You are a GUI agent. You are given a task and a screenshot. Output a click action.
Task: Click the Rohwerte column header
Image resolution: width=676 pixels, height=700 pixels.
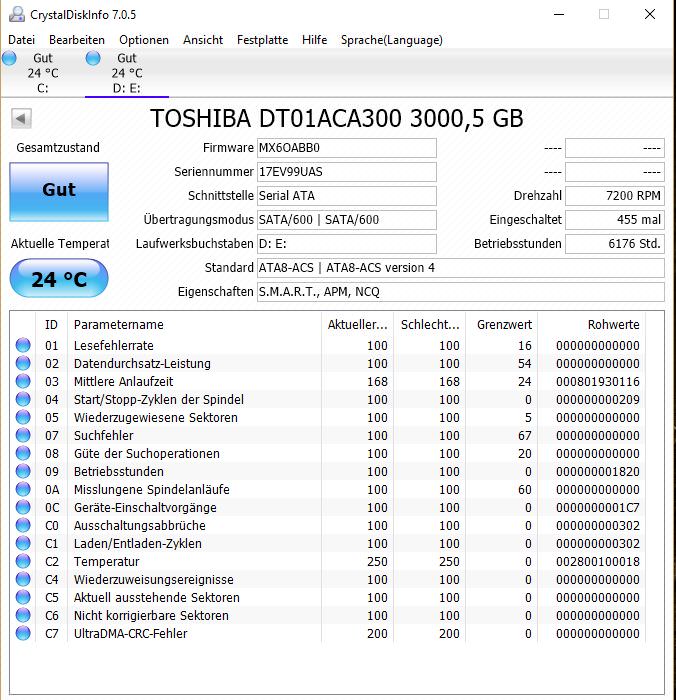pyautogui.click(x=592, y=325)
